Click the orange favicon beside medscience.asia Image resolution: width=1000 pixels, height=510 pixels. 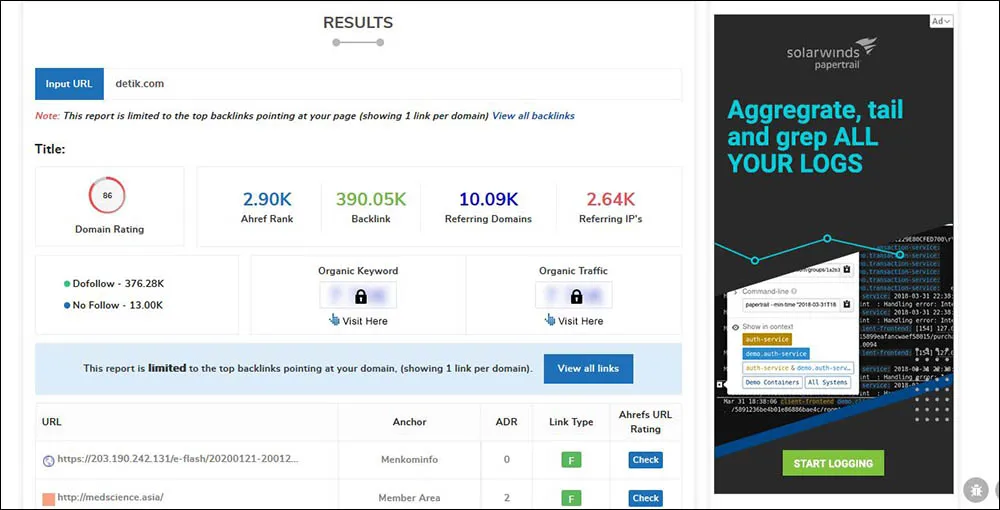coord(48,499)
